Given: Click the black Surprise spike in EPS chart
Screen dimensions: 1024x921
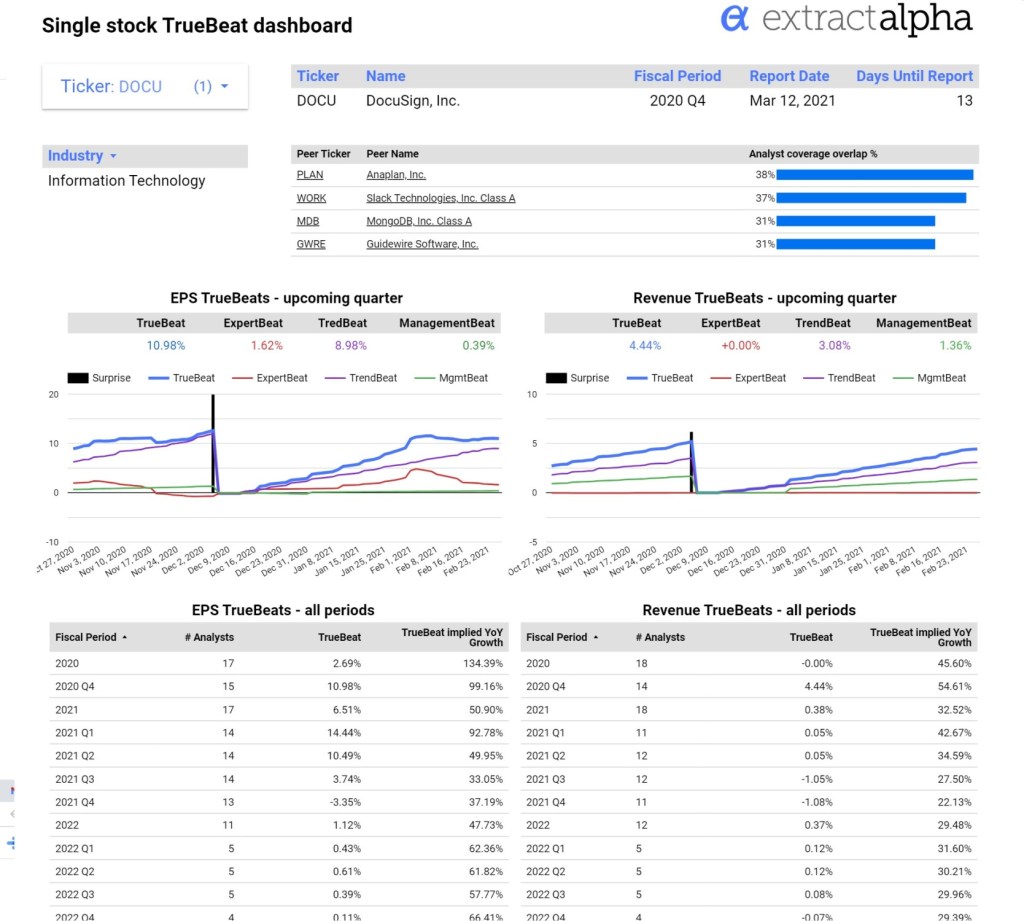Looking at the screenshot, I should [x=213, y=443].
